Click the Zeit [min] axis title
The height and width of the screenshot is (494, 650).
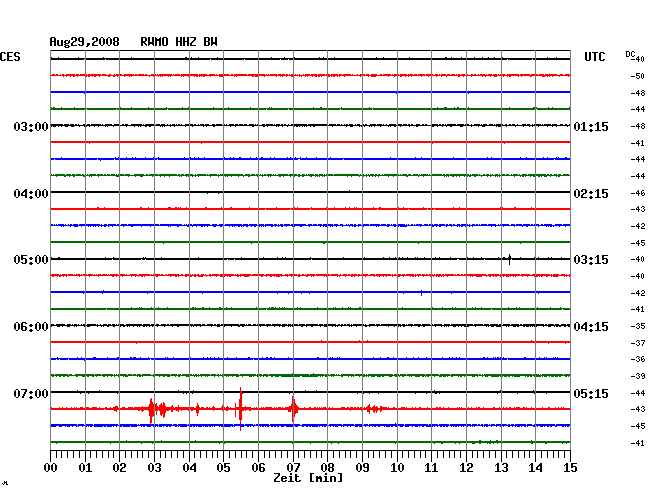(x=308, y=478)
